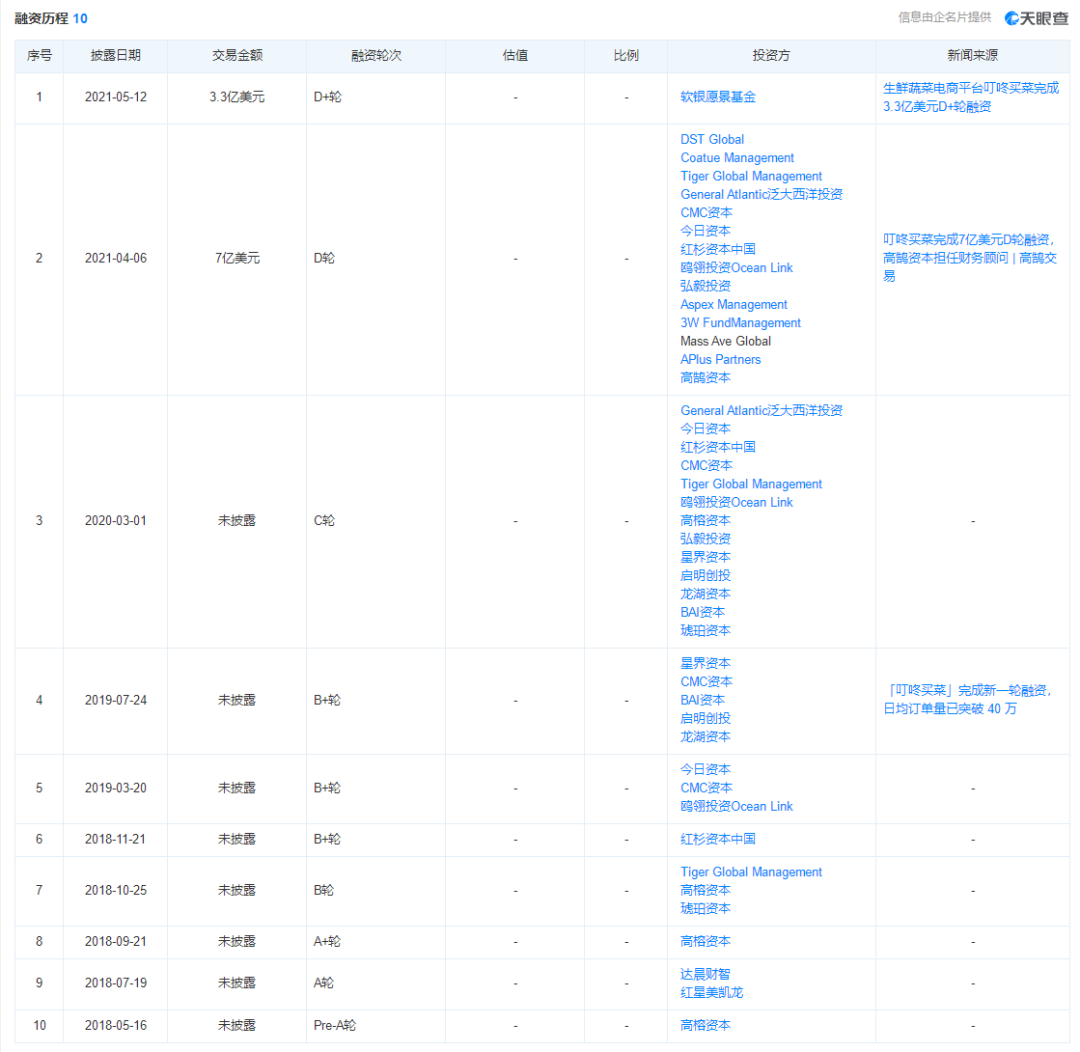
Task: Click General Atlantic泛大西洋投资 in the 2021-04-06 row
Action: pyautogui.click(x=761, y=194)
